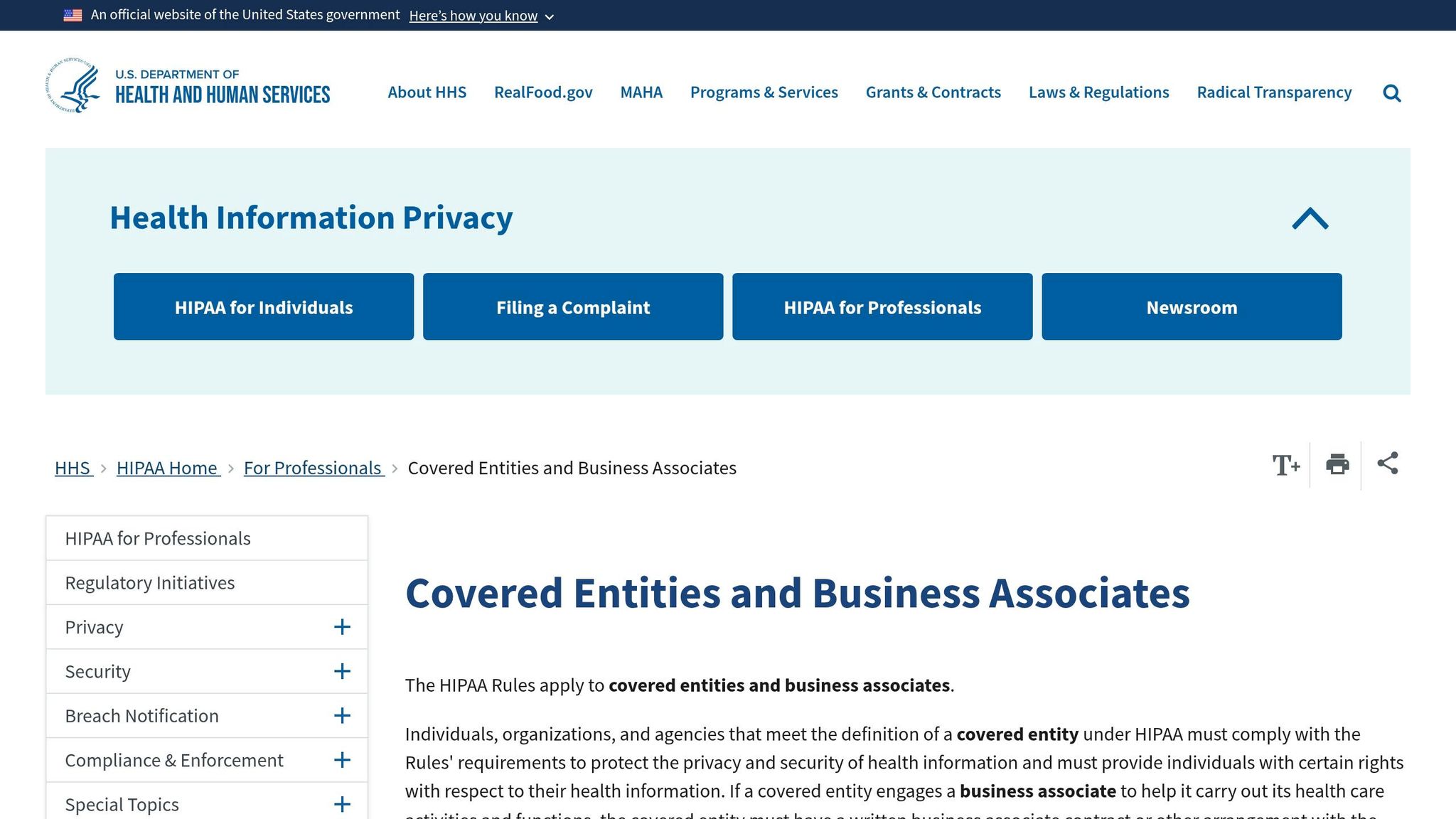The width and height of the screenshot is (1456, 819).
Task: Select the Grants & Contracts menu item
Action: [x=933, y=92]
